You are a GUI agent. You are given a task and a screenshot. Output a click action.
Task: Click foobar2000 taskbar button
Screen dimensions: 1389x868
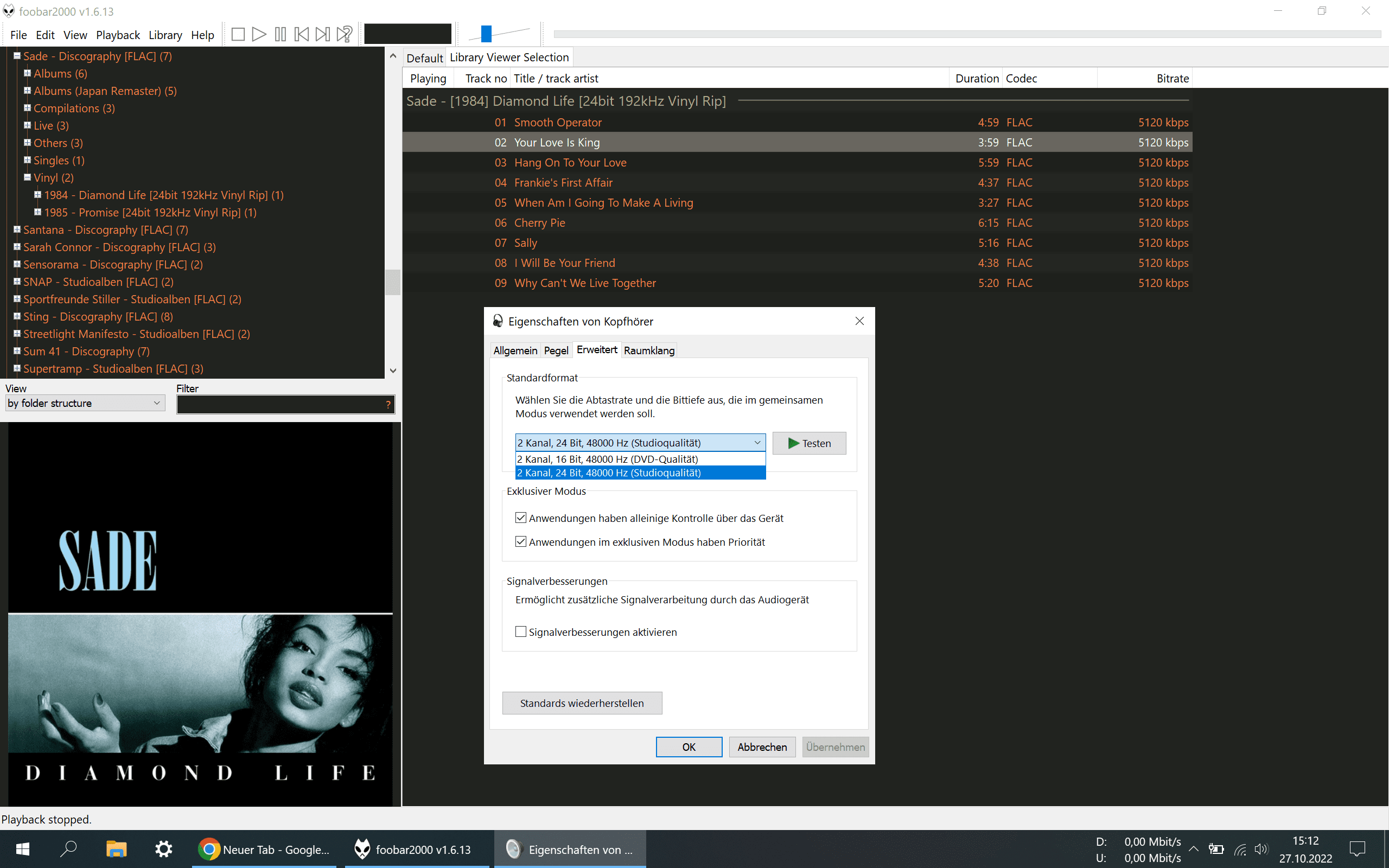[417, 849]
